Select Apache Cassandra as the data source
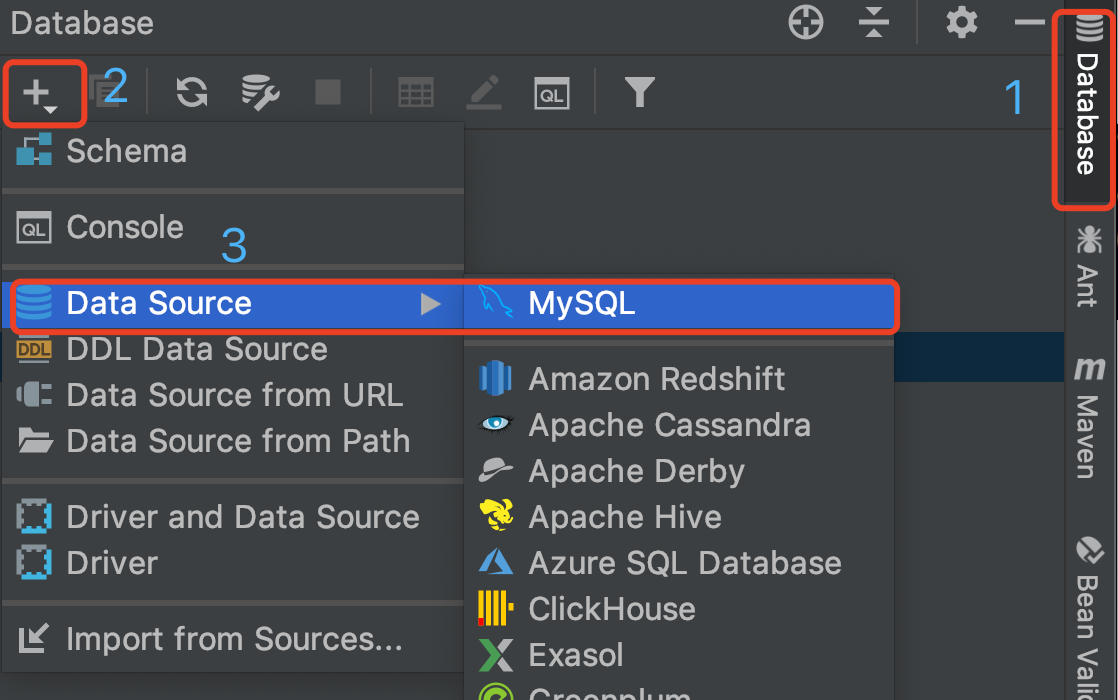Screen dimensions: 1118x700 669,425
